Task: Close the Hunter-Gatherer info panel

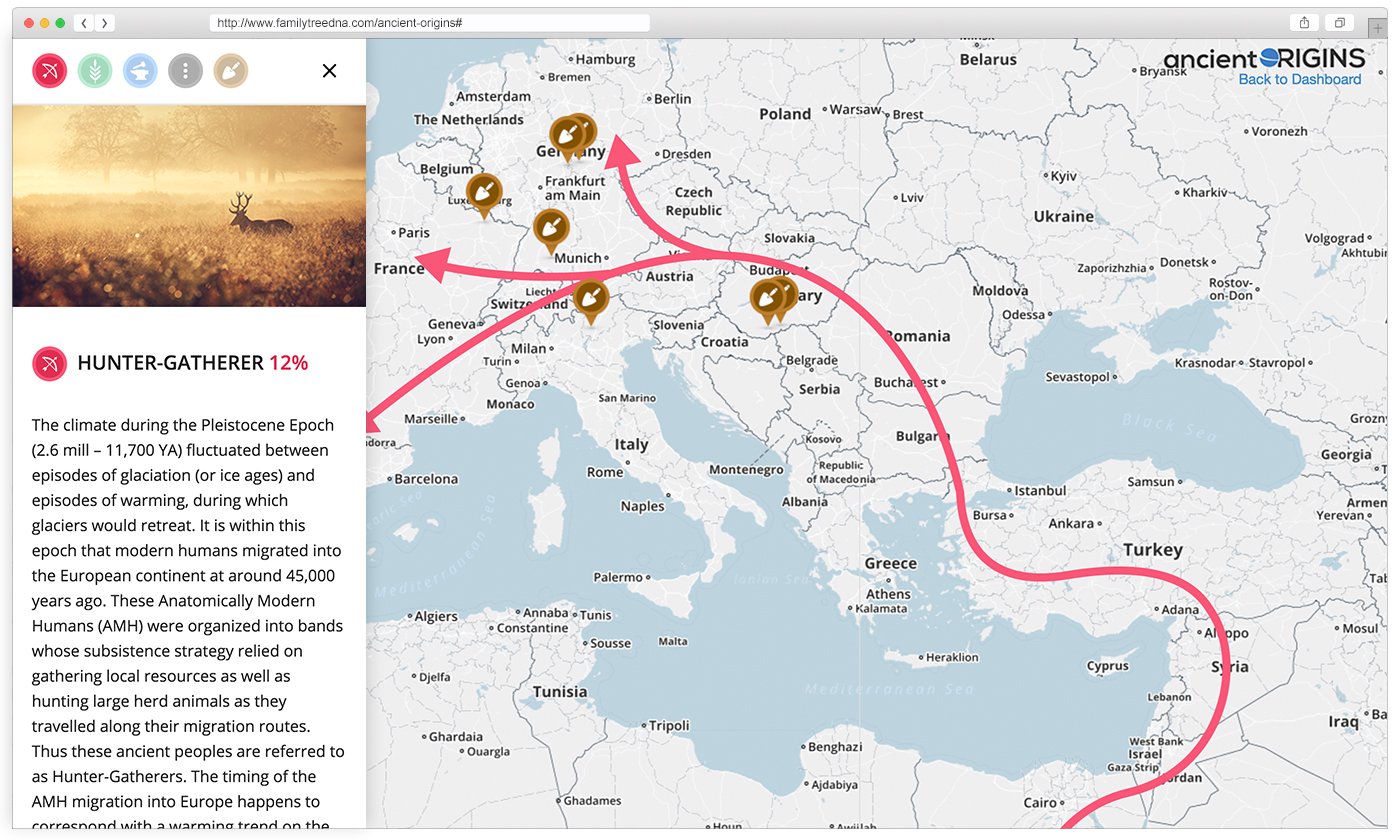Action: [x=329, y=71]
